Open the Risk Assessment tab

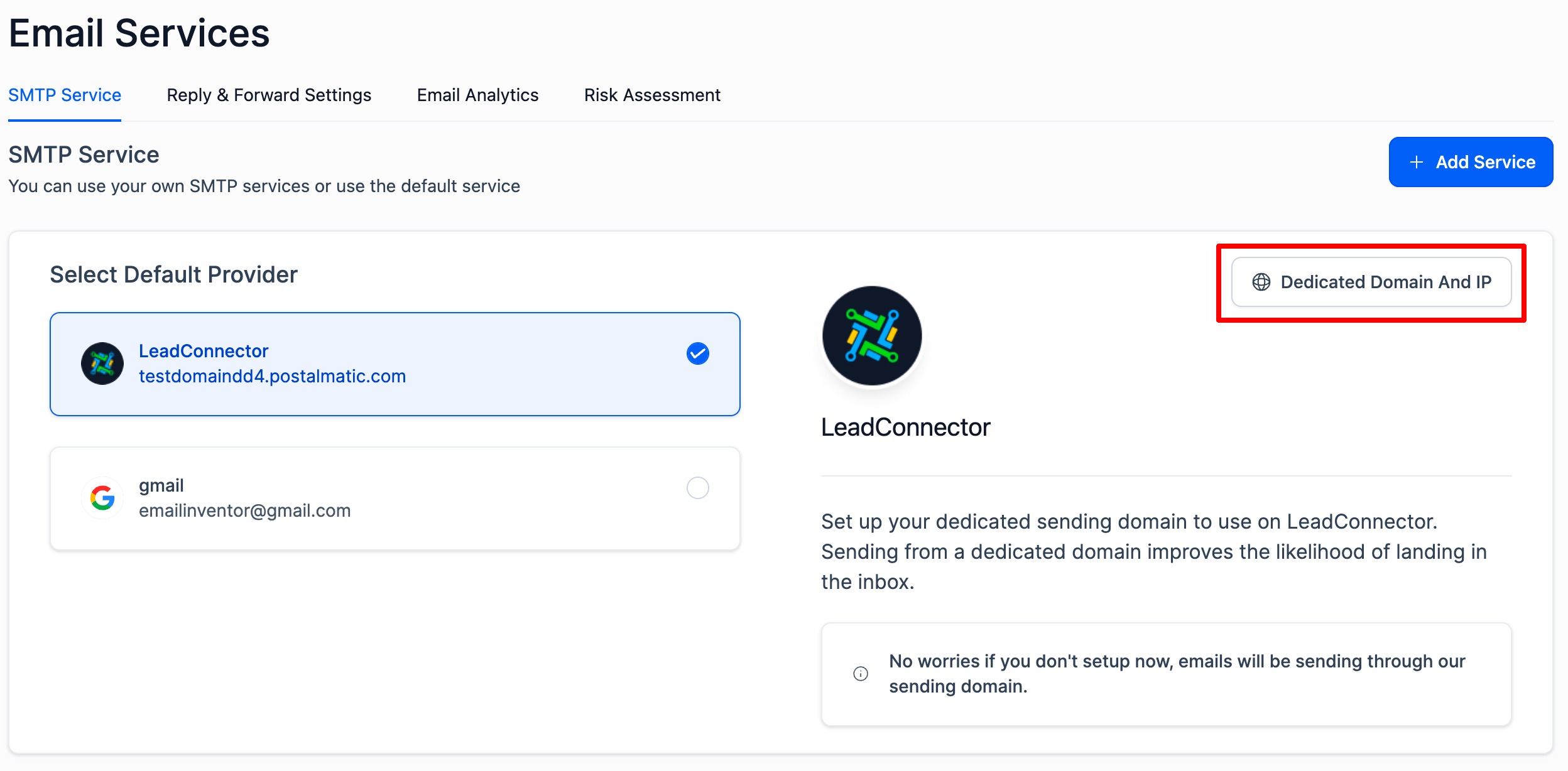(x=652, y=95)
